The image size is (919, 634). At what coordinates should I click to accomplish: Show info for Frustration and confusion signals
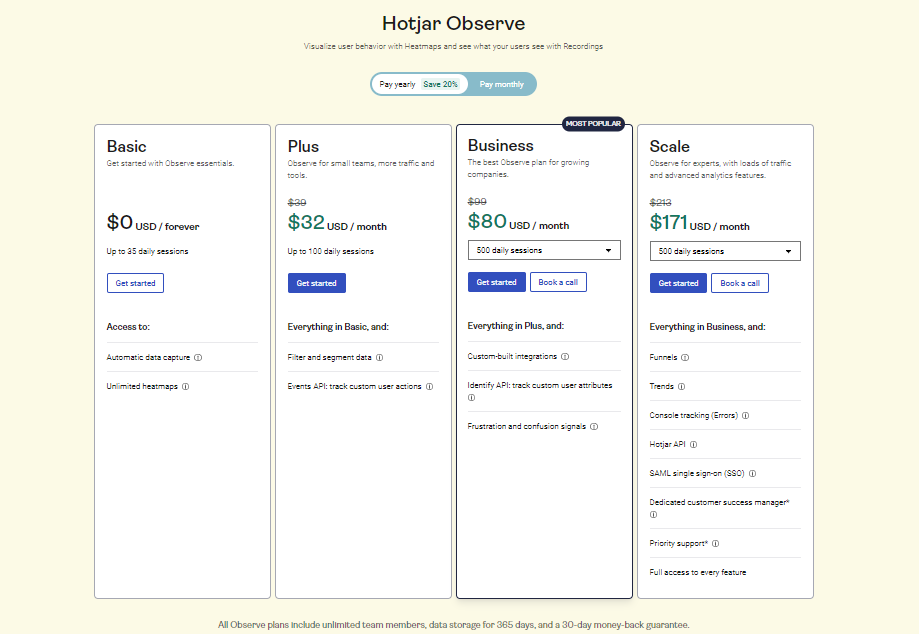594,427
